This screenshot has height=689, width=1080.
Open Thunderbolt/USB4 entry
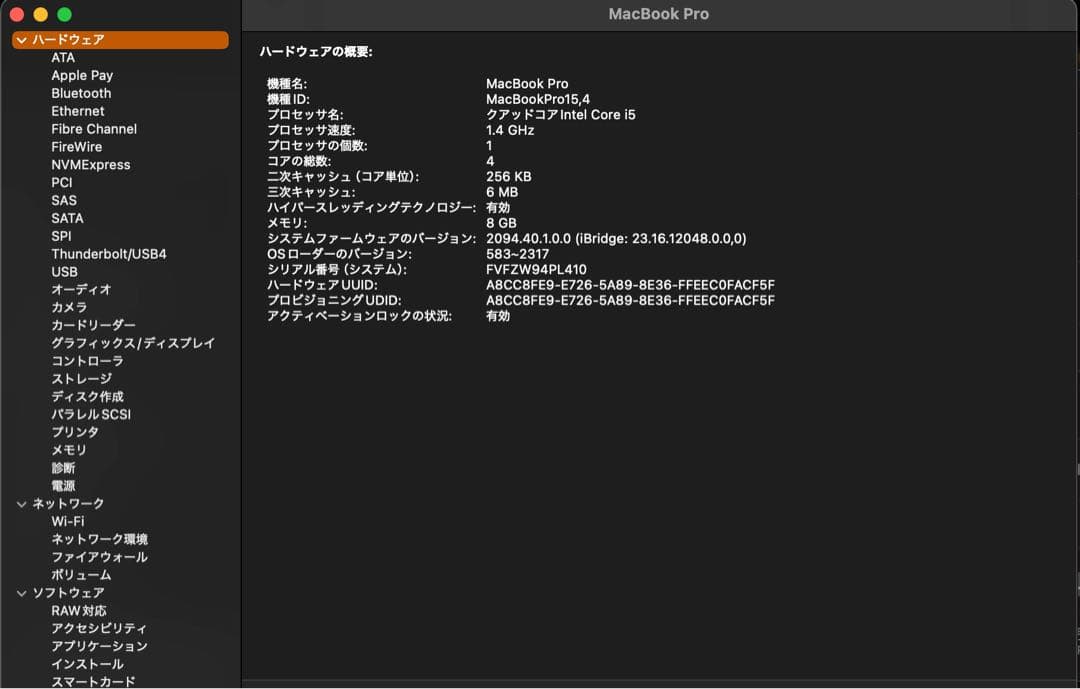[x=109, y=254]
